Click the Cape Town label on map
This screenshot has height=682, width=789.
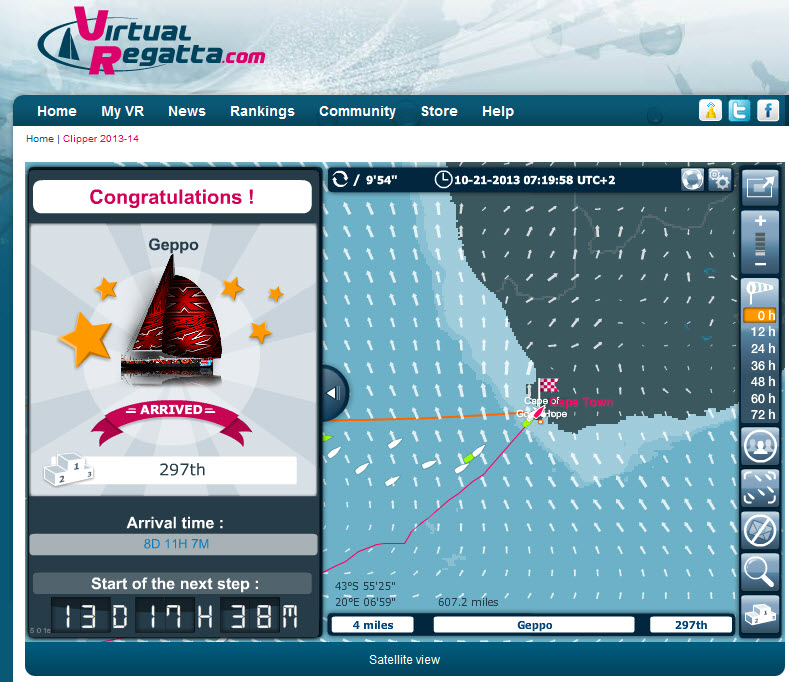581,402
